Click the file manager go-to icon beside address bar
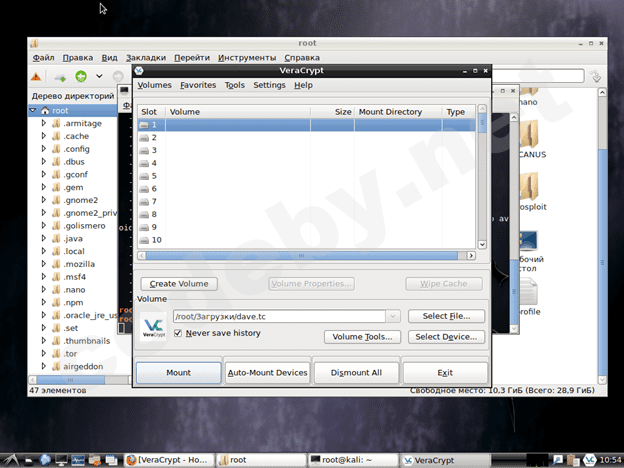This screenshot has width=624, height=468. click(596, 76)
